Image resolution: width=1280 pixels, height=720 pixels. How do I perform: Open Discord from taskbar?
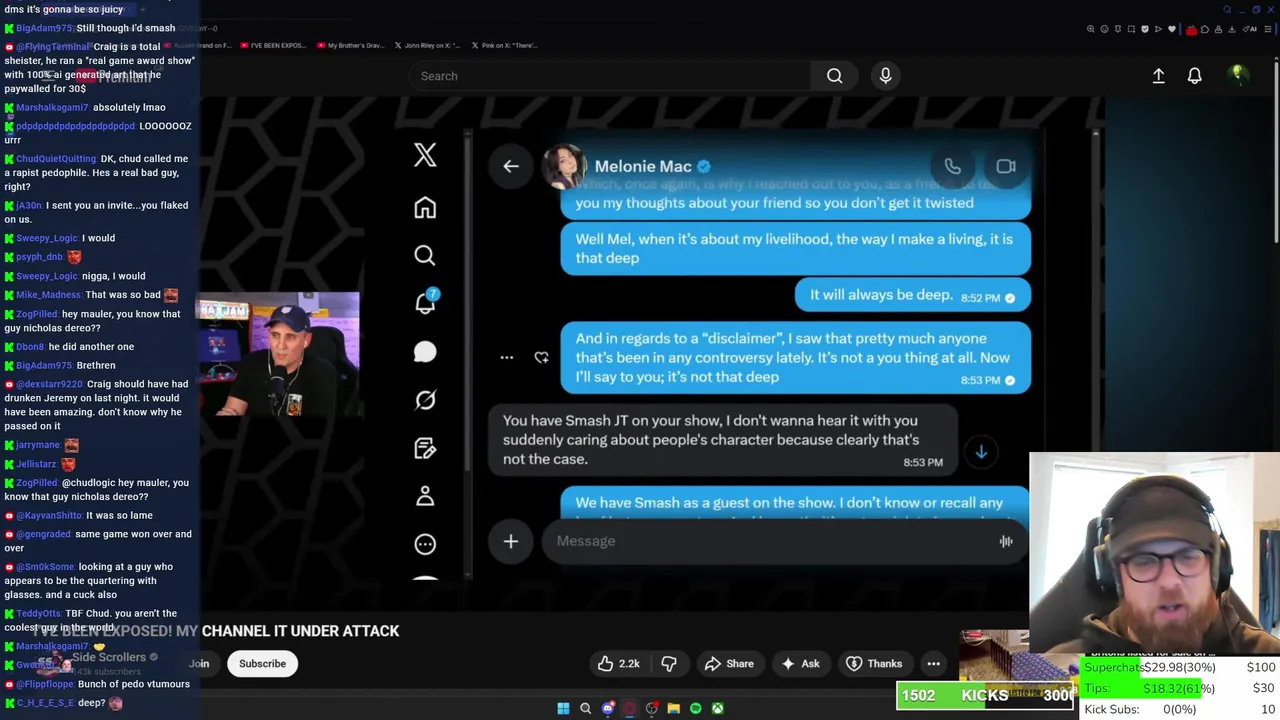click(x=607, y=709)
